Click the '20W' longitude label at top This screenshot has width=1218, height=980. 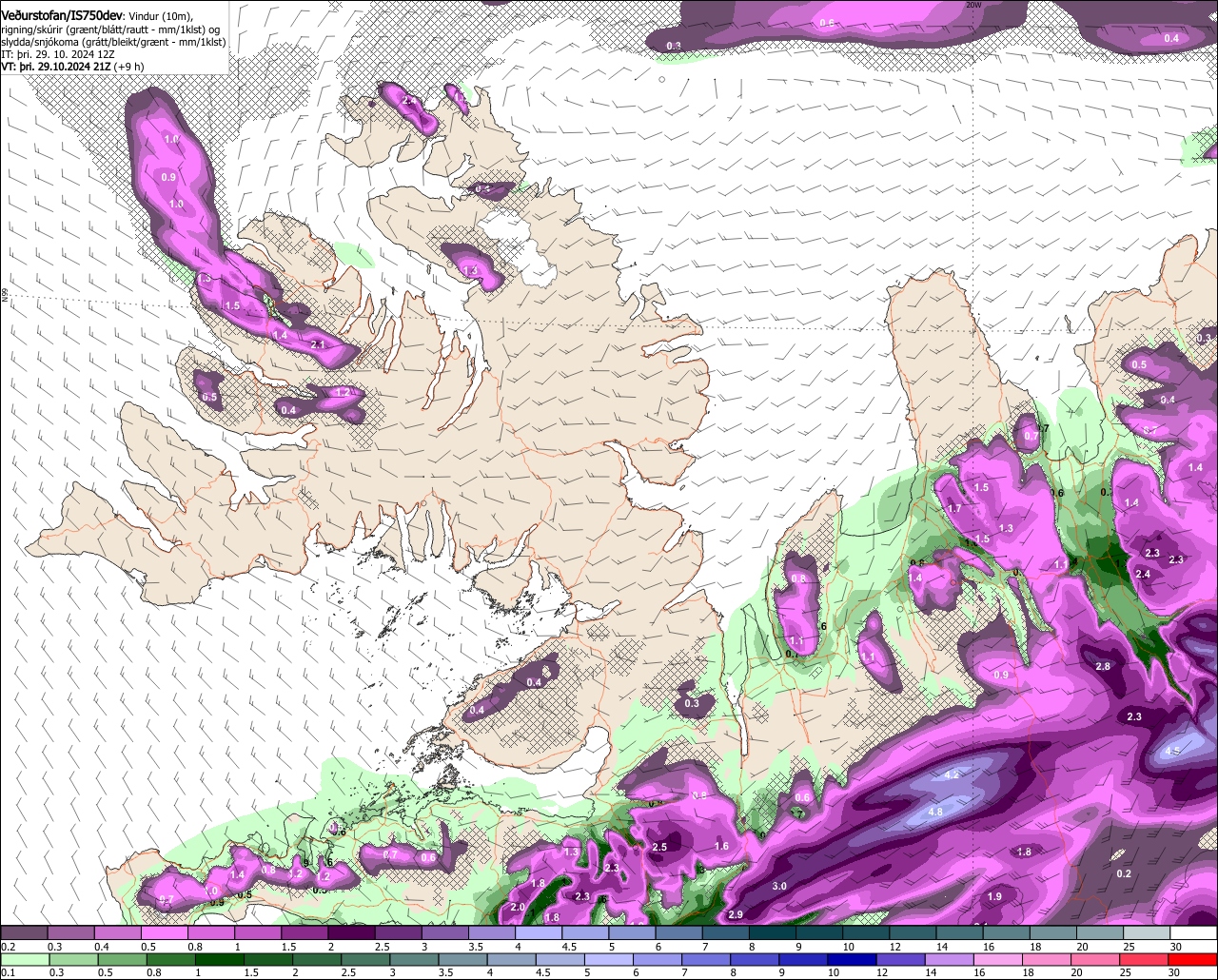pos(972,5)
